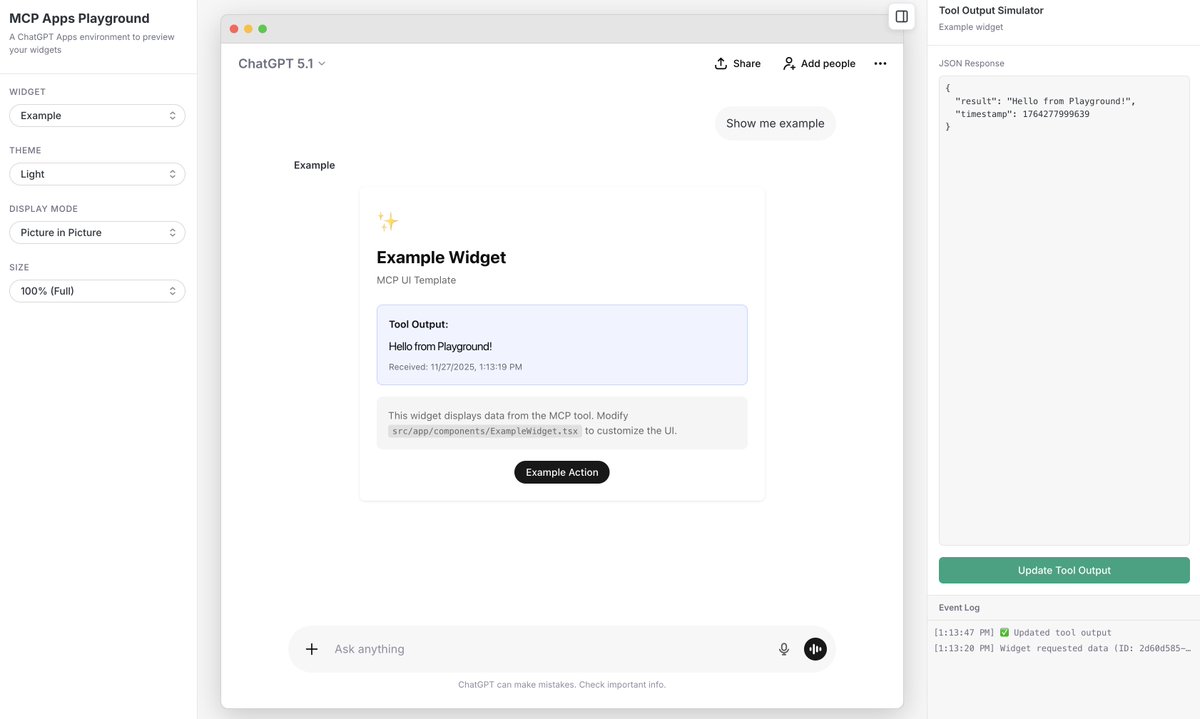Screen dimensions: 1200x719
Task: Click the MCP Apps Playground title
Action: (79, 18)
